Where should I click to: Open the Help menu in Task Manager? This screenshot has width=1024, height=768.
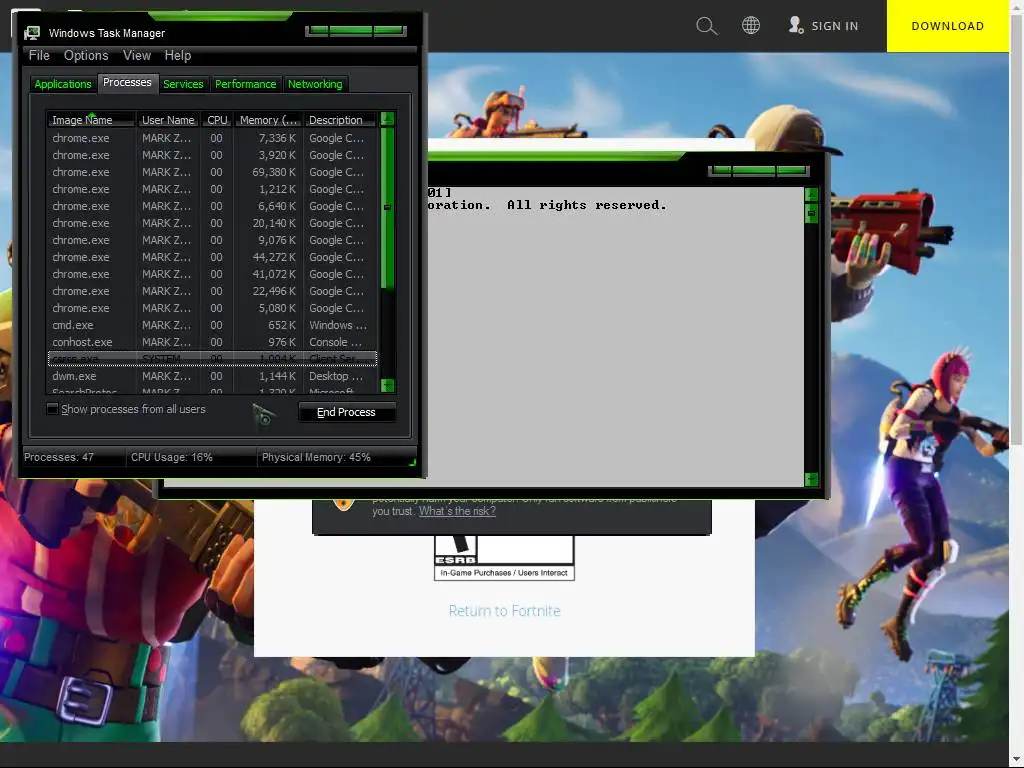coord(178,56)
